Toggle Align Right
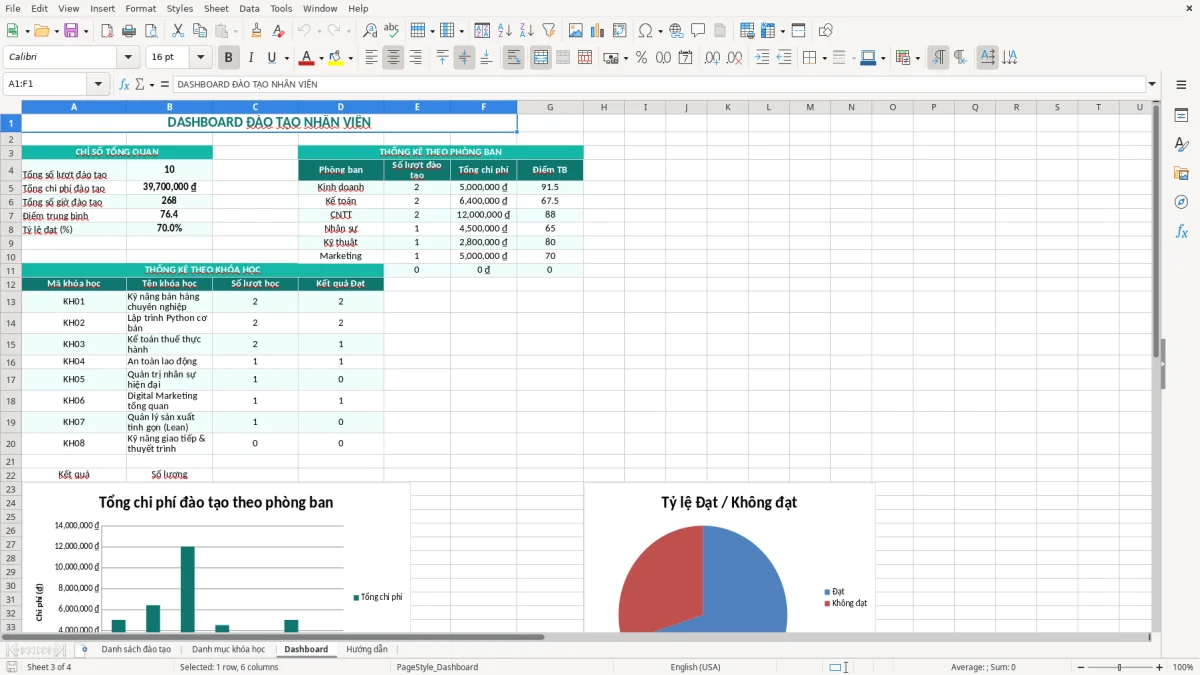The image size is (1200, 675). coord(415,58)
